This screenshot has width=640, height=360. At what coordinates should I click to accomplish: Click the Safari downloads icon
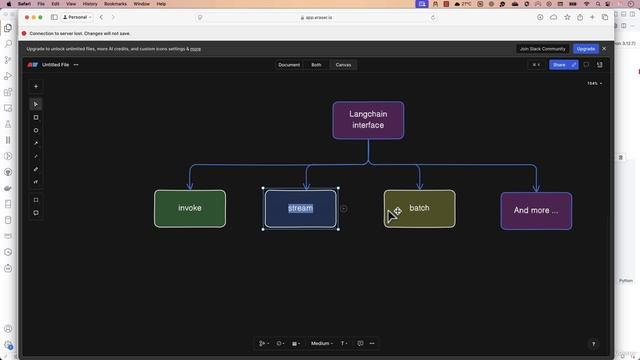coord(540,18)
